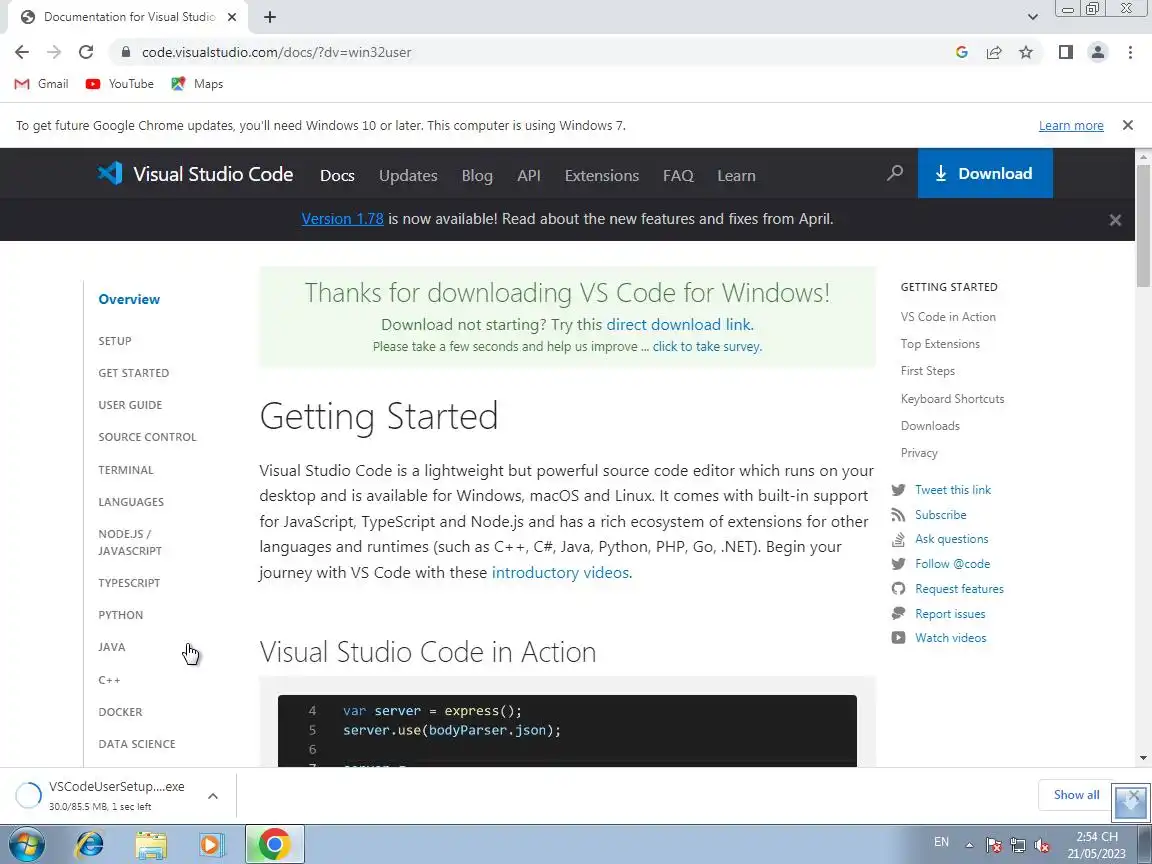This screenshot has width=1152, height=864.
Task: Open Windows Explorer folder on taskbar
Action: pos(151,845)
